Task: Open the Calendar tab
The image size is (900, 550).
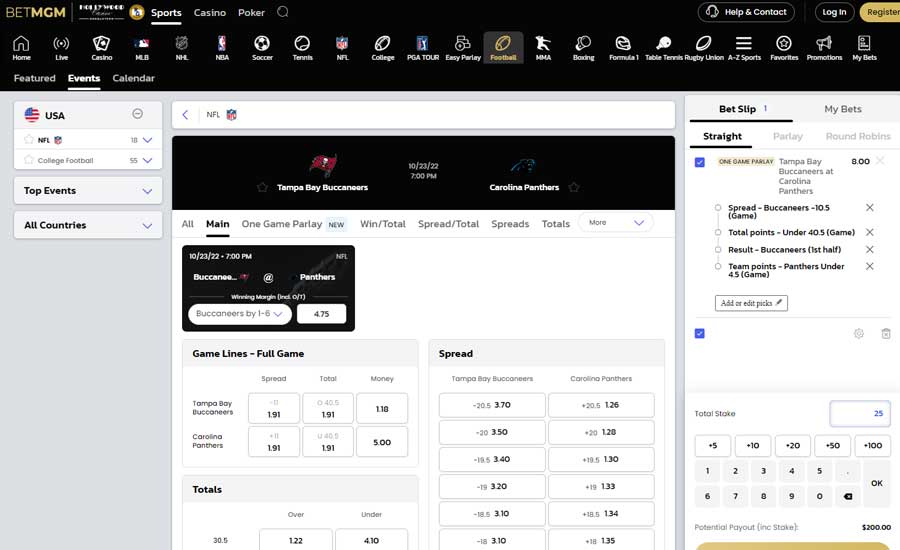Action: point(133,78)
